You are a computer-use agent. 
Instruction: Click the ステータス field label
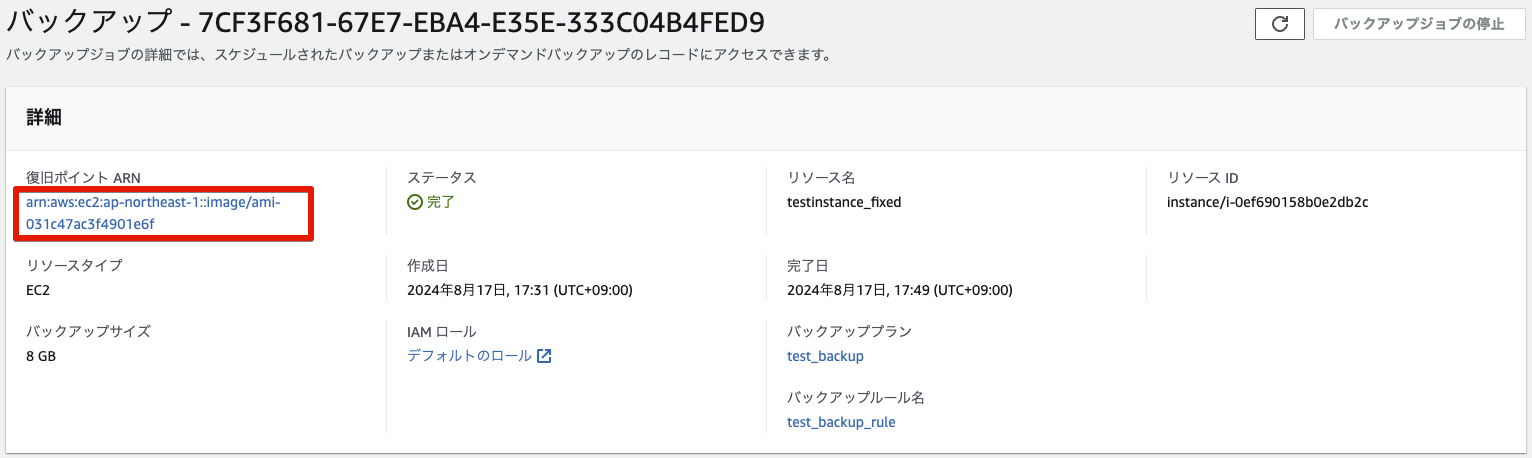(x=441, y=178)
